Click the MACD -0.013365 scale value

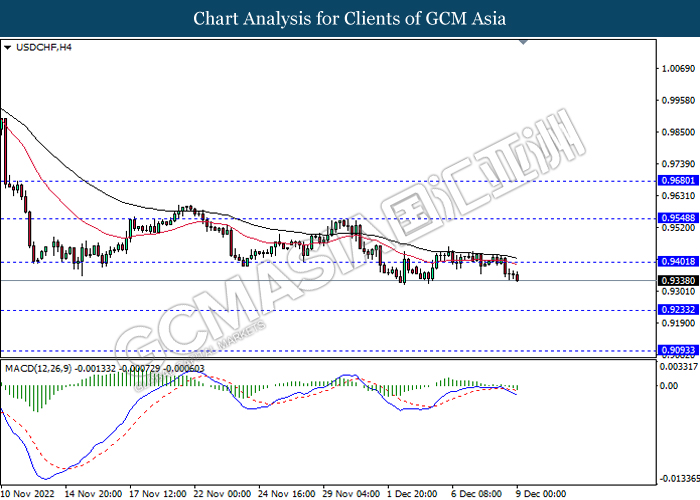pyautogui.click(x=680, y=479)
